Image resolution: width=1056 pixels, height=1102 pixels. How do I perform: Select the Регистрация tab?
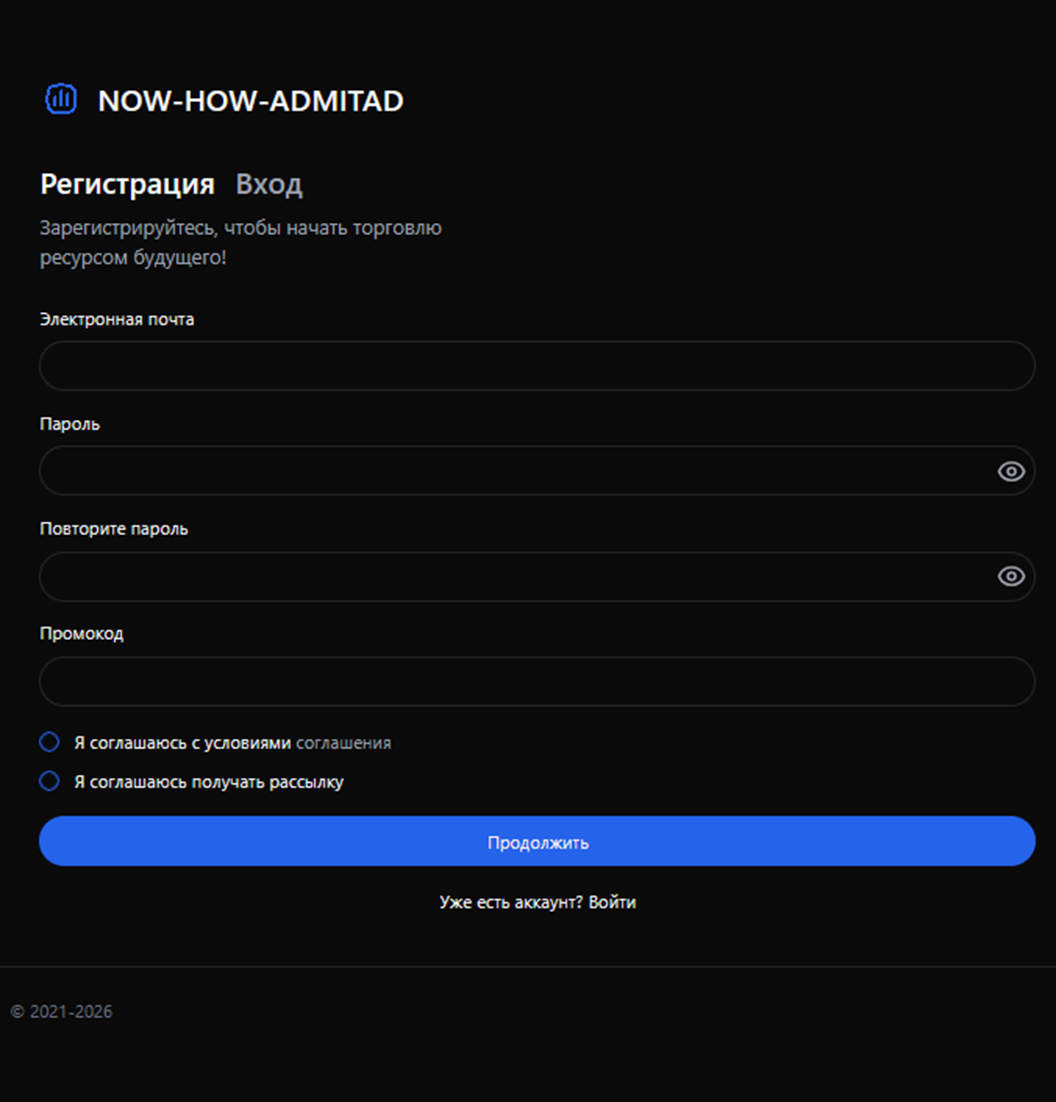(127, 185)
